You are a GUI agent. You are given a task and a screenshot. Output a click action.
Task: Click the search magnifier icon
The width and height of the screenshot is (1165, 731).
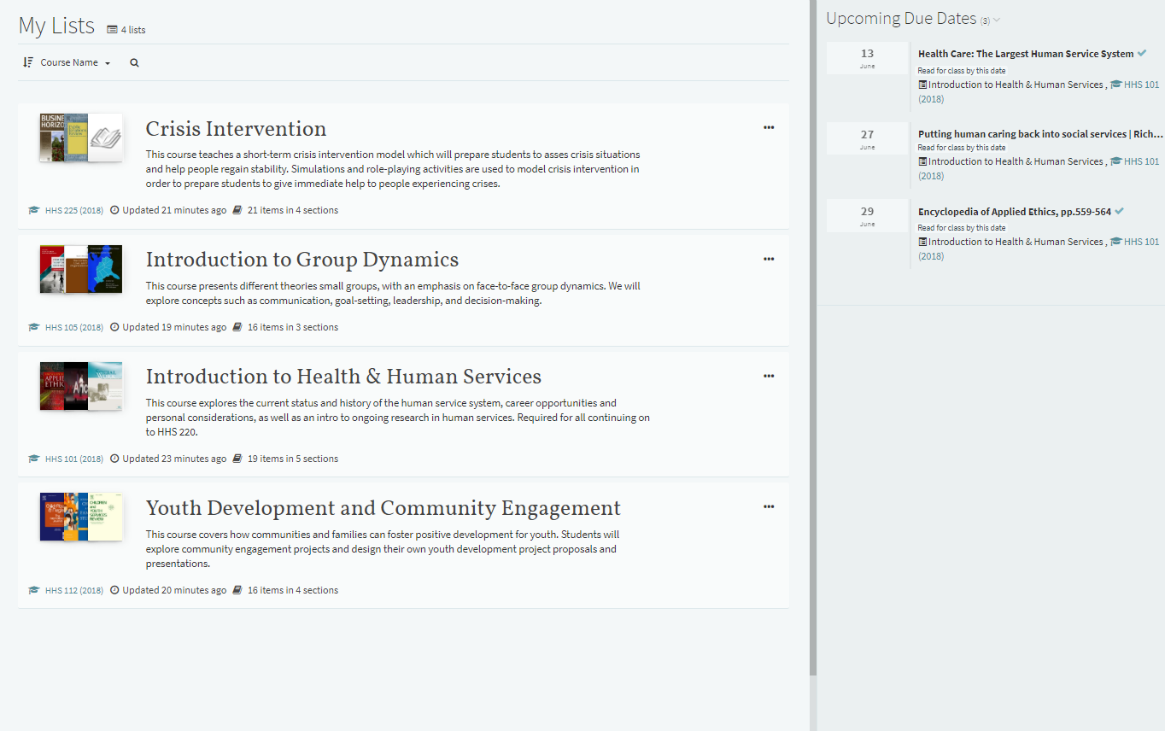pos(134,63)
